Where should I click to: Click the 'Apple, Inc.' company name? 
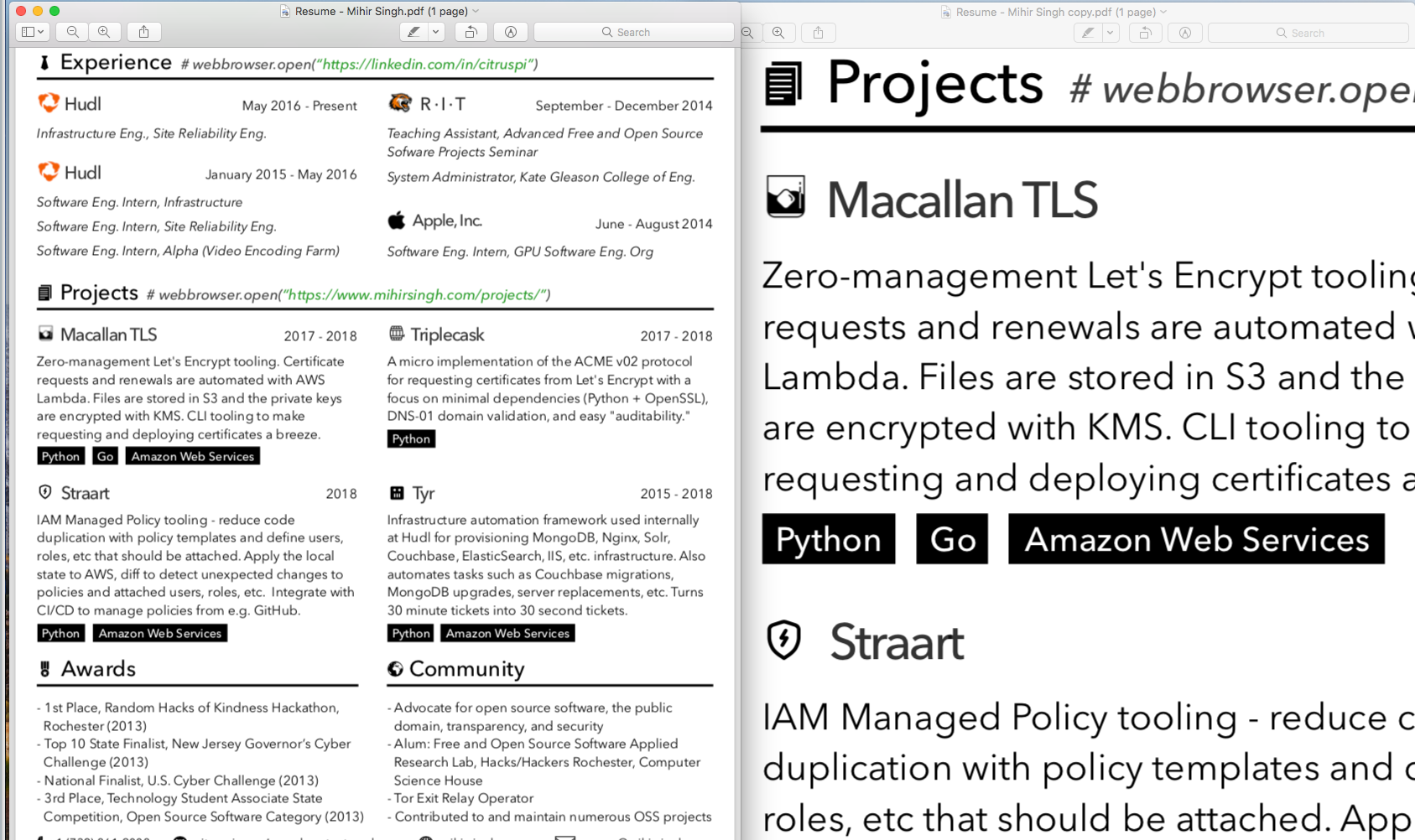point(447,220)
